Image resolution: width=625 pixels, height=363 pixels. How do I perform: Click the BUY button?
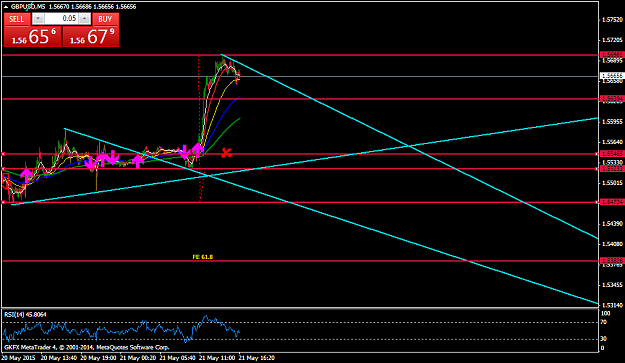pyautogui.click(x=105, y=19)
